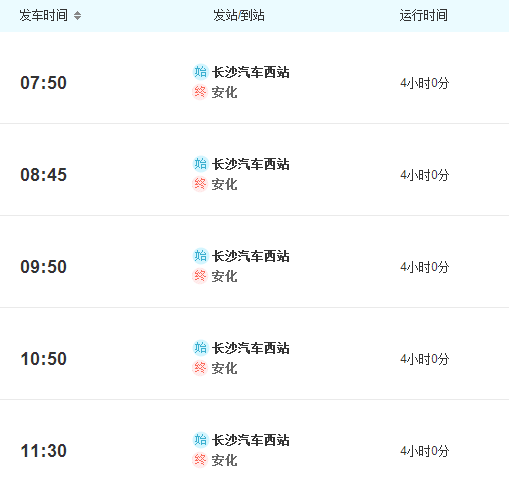Sort by 发车时间 using the arrow icon
Viewport: 509px width, 489px height.
77,16
